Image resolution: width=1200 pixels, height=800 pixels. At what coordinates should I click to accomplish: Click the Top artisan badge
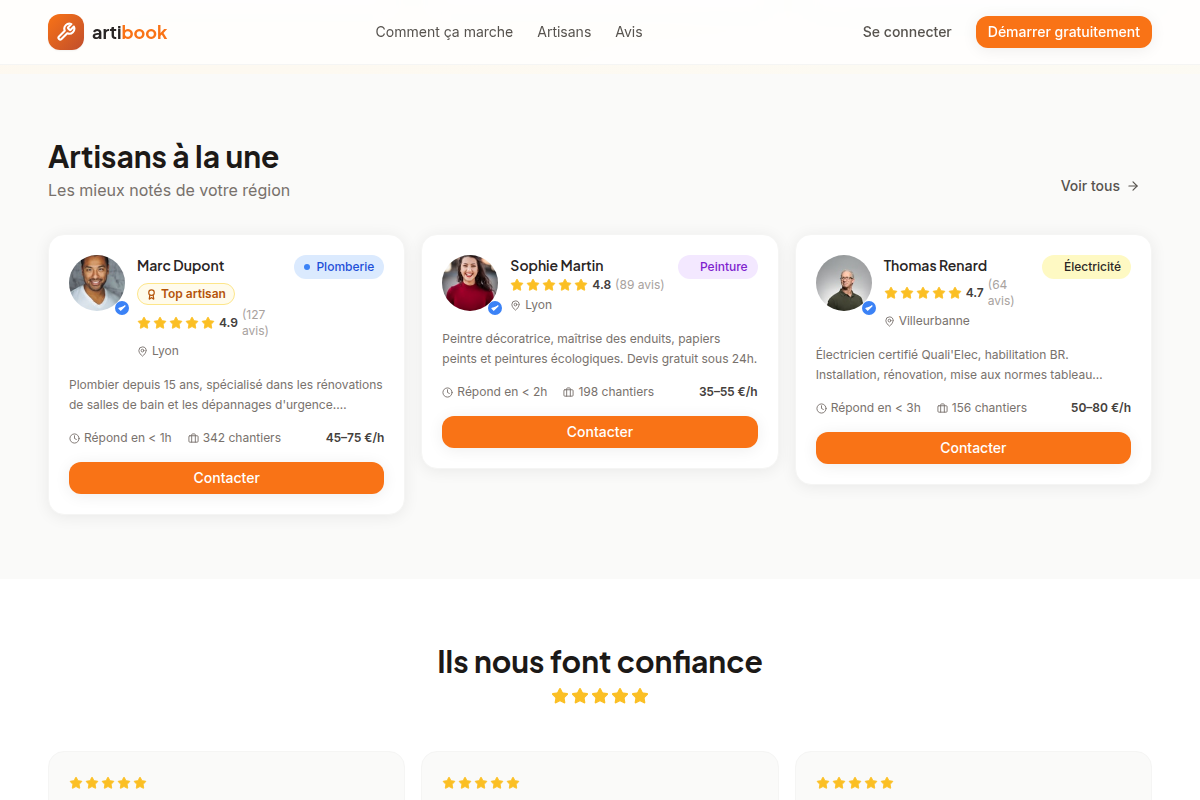pyautogui.click(x=186, y=294)
